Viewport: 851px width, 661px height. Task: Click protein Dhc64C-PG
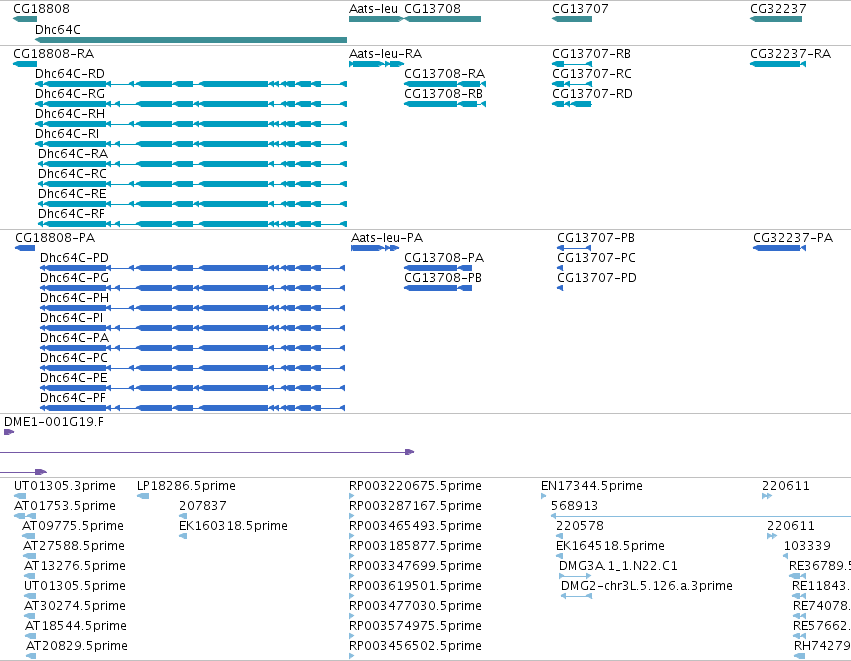pyautogui.click(x=74, y=278)
